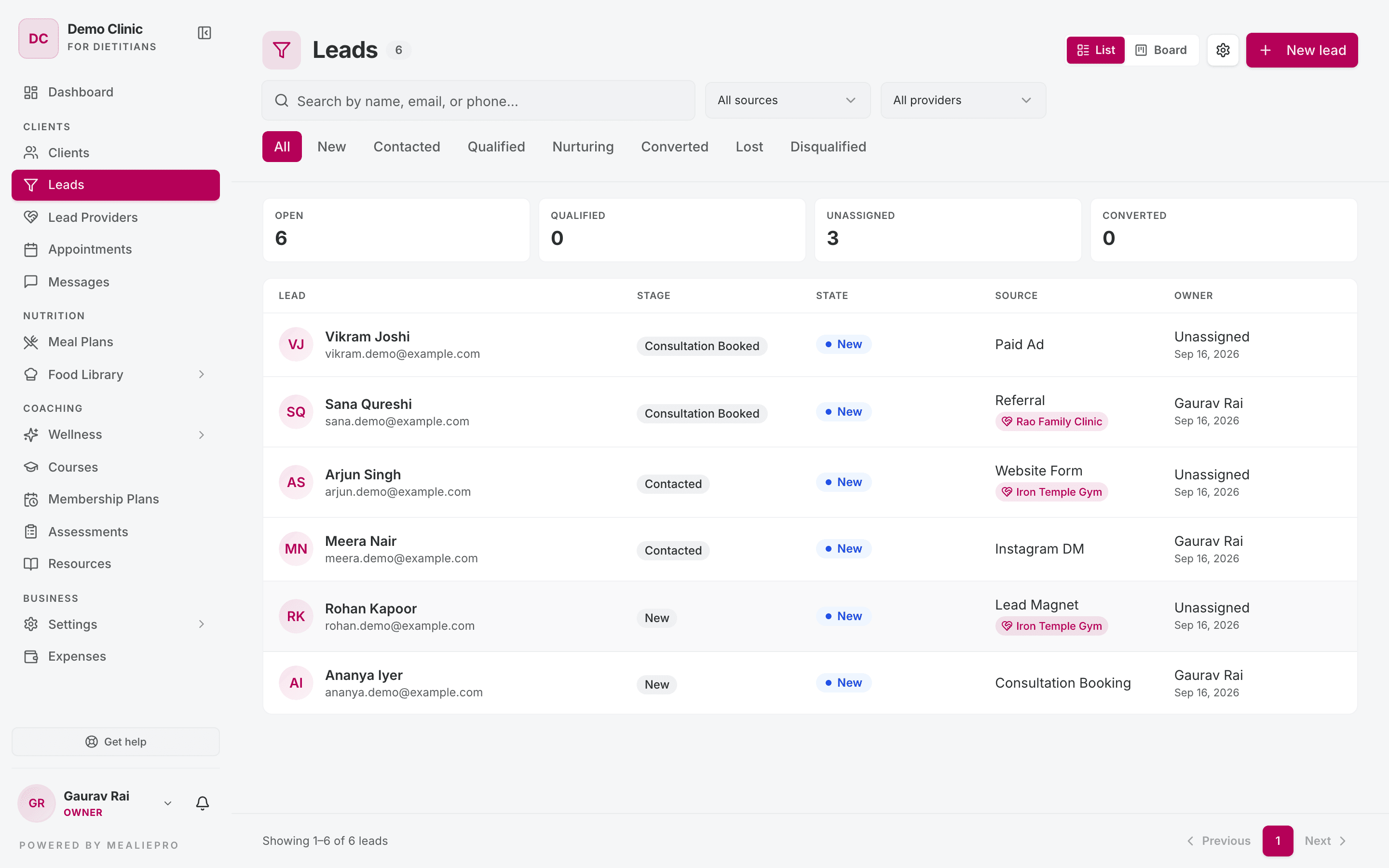Open Ananya Iyer's lead entry
1389x868 pixels.
coord(810,682)
